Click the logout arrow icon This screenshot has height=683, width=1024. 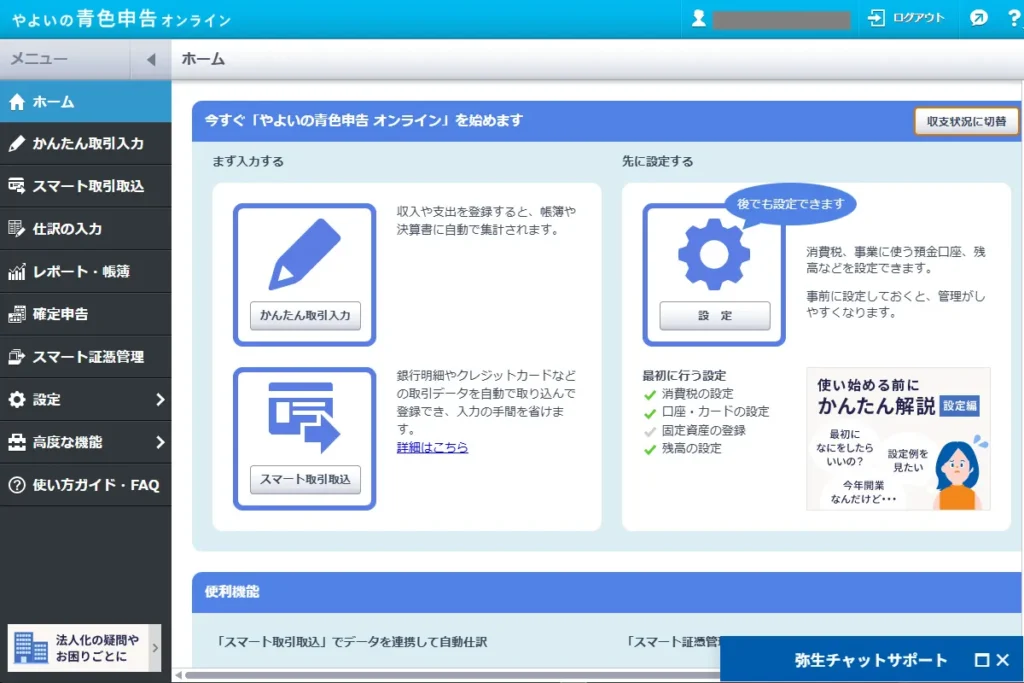(876, 18)
